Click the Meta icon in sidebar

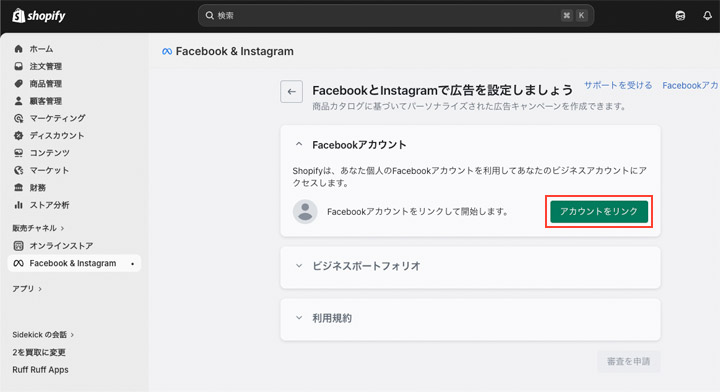tap(18, 263)
